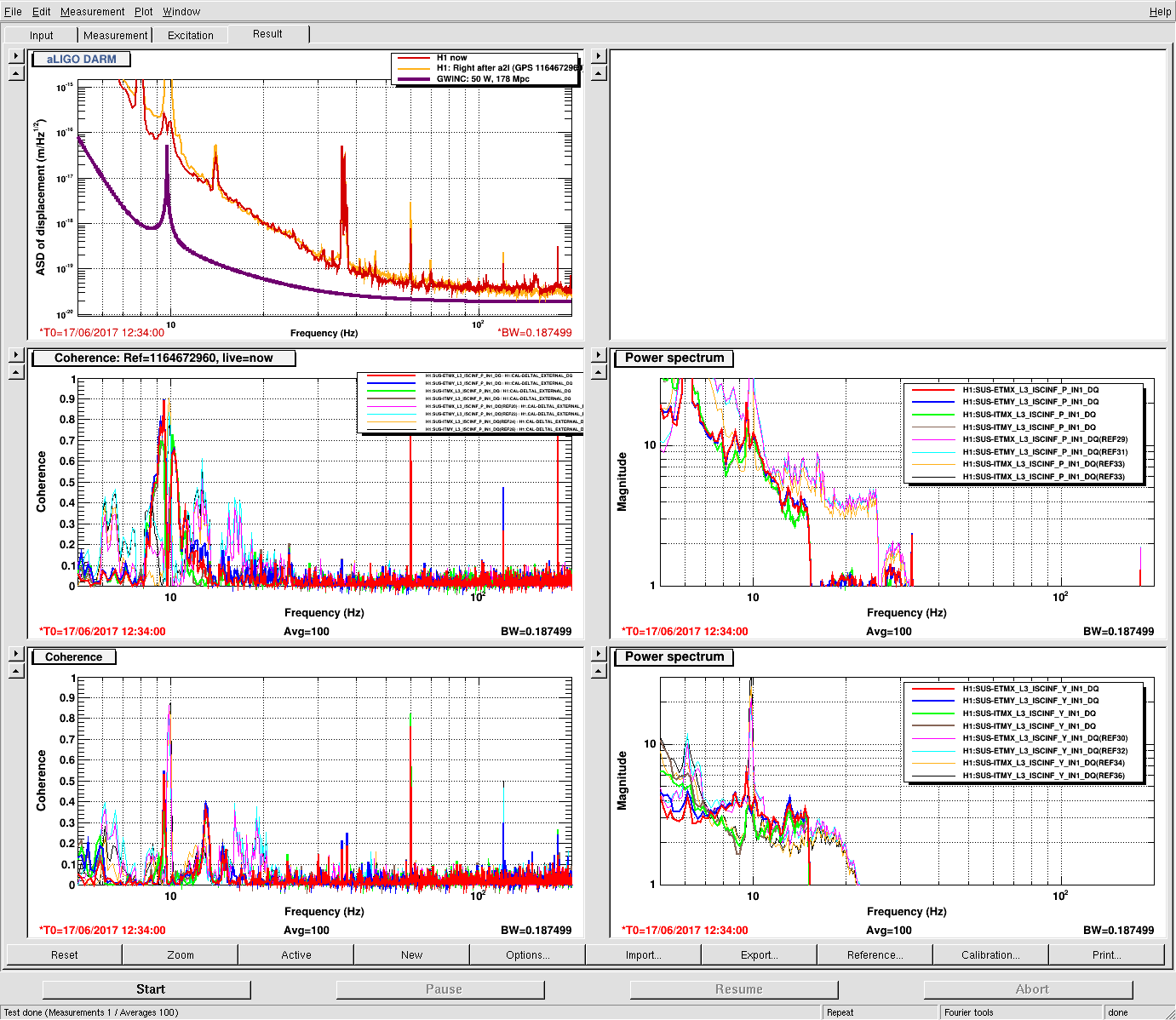This screenshot has height=1020, width=1176.
Task: Select the Result tab
Action: [267, 34]
